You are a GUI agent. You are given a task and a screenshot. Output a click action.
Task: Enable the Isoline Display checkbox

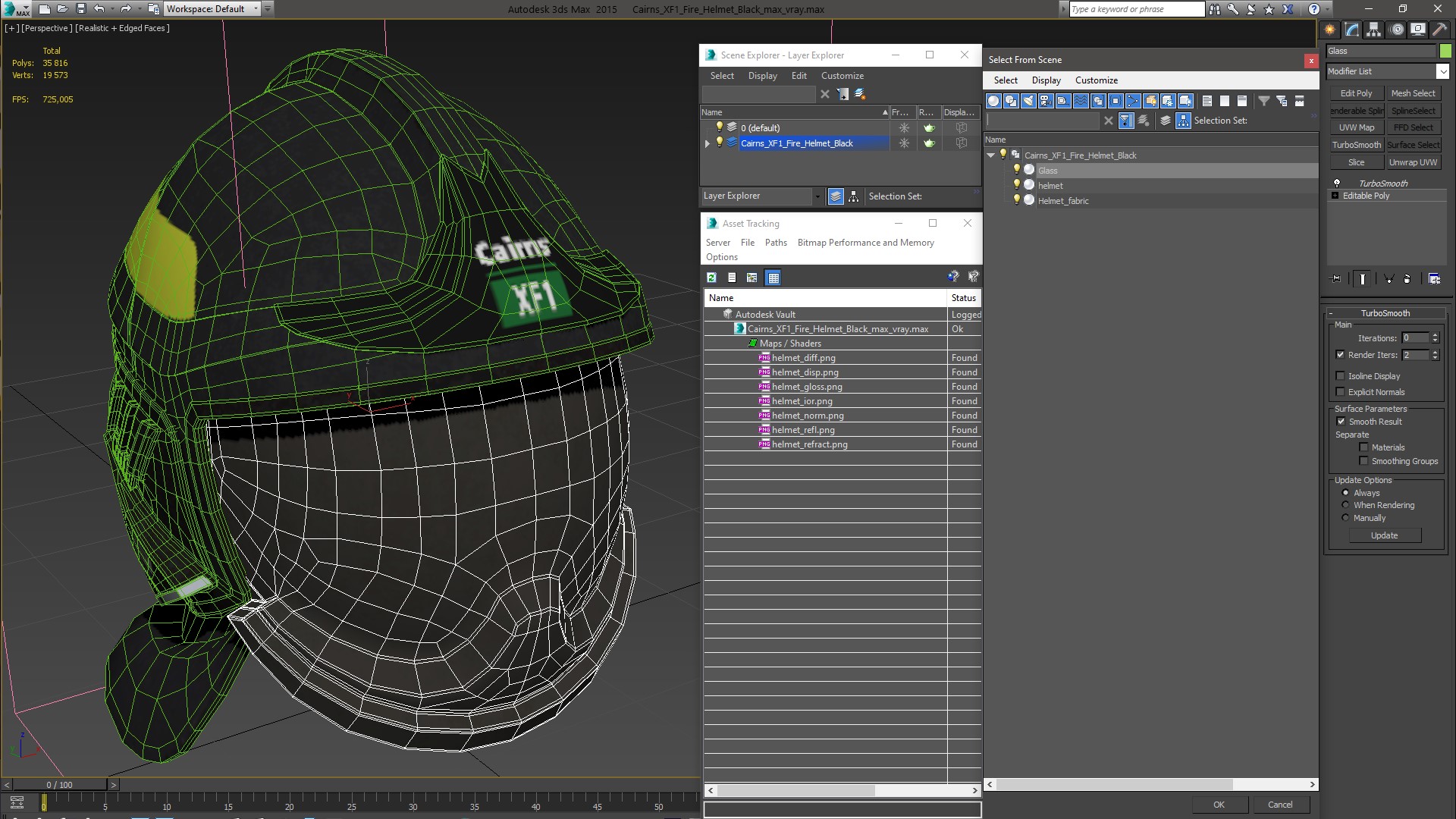click(1341, 376)
